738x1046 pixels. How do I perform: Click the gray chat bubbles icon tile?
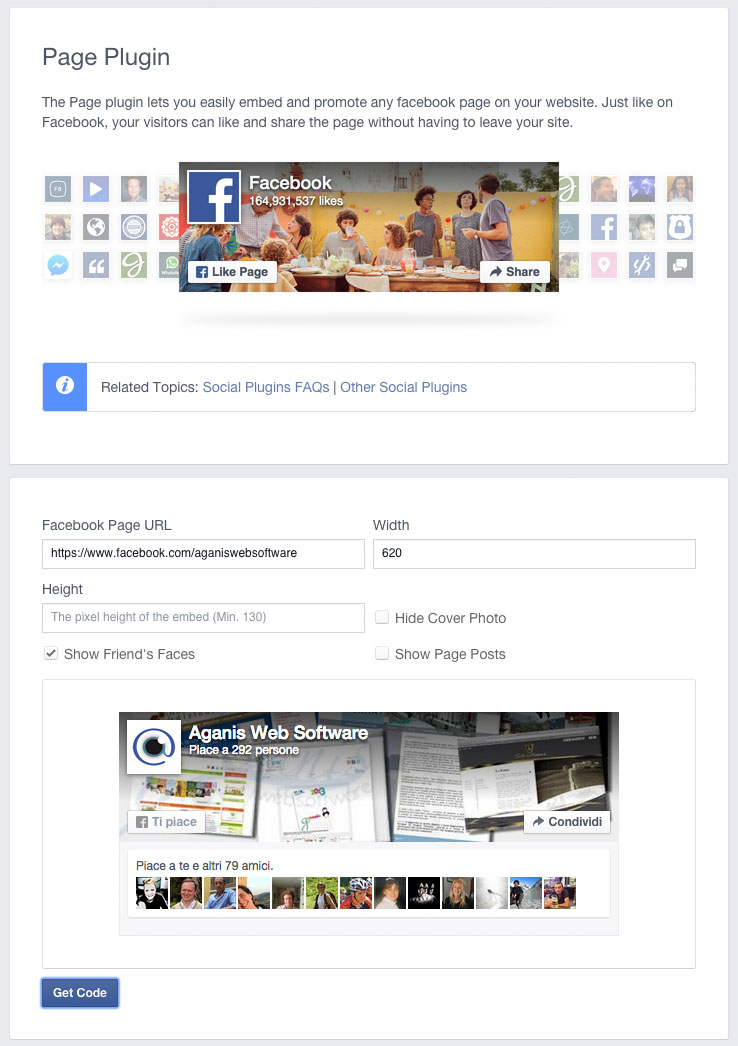coord(680,266)
